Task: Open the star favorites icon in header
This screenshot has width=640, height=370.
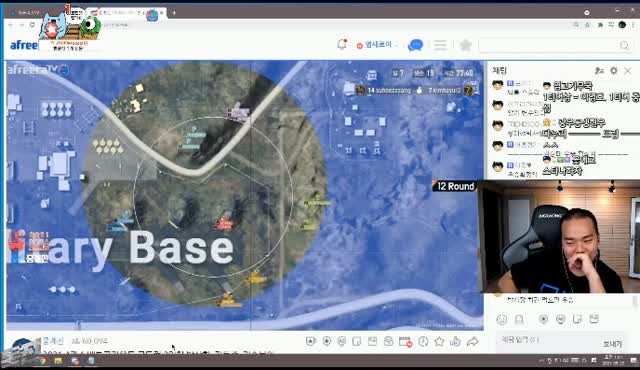Action: [x=465, y=45]
